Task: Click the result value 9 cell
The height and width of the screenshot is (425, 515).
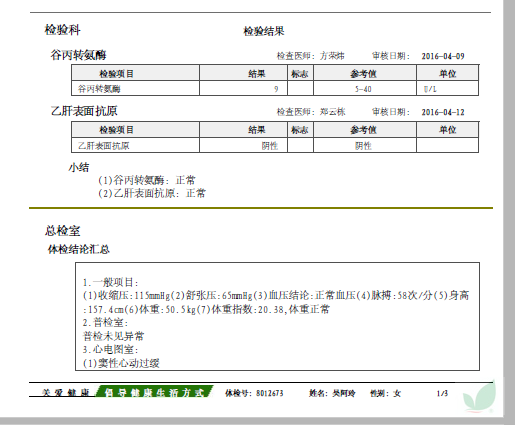Action: point(243,89)
